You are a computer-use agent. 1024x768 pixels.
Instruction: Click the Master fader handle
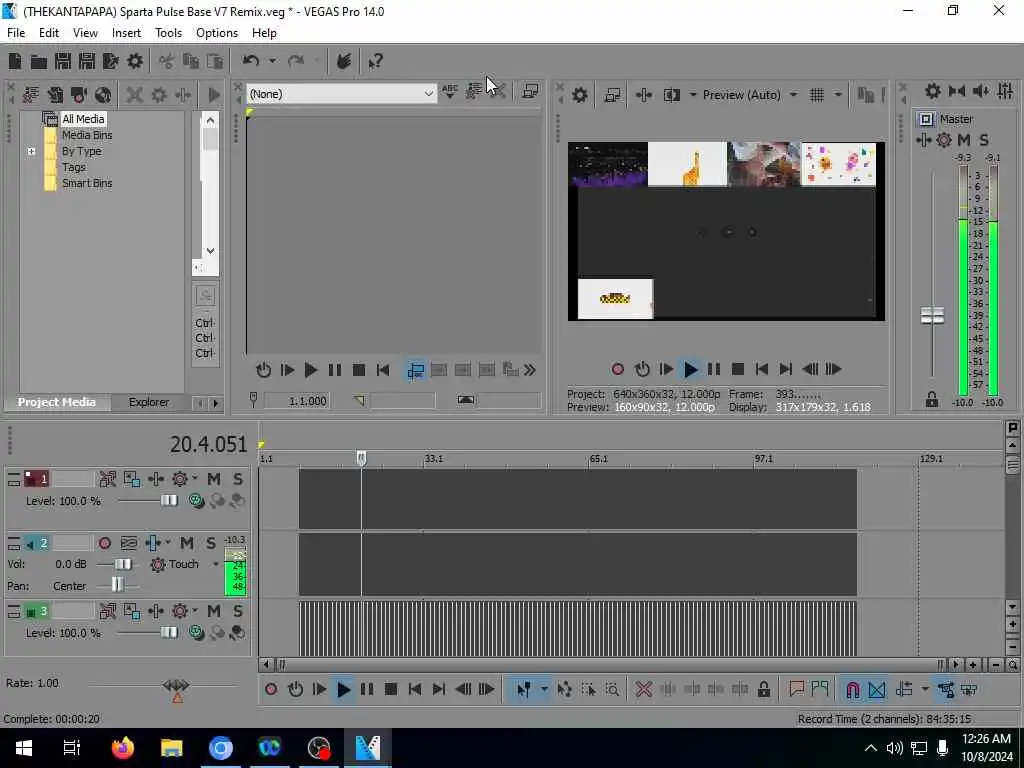pyautogui.click(x=932, y=316)
